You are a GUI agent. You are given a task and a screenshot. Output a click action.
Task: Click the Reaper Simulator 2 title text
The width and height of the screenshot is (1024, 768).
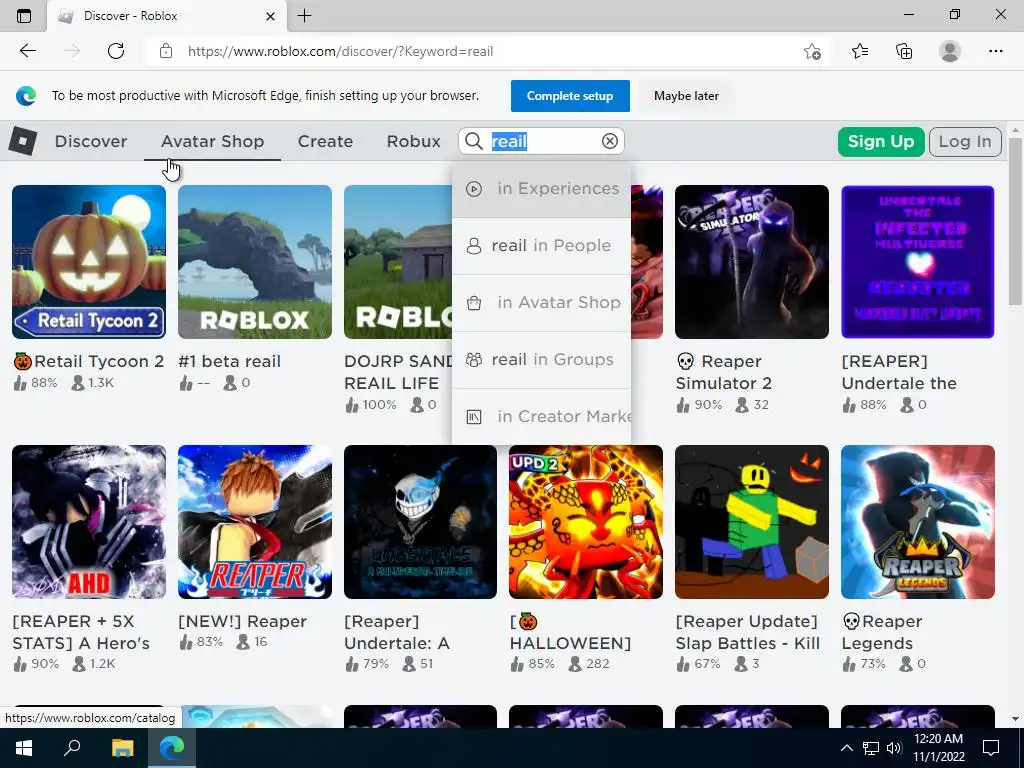tap(724, 372)
